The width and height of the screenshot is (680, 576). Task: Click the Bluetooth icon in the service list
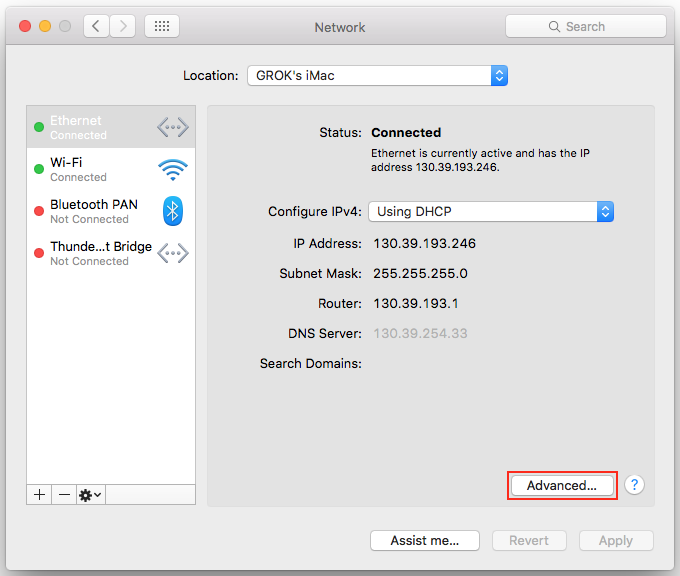173,211
